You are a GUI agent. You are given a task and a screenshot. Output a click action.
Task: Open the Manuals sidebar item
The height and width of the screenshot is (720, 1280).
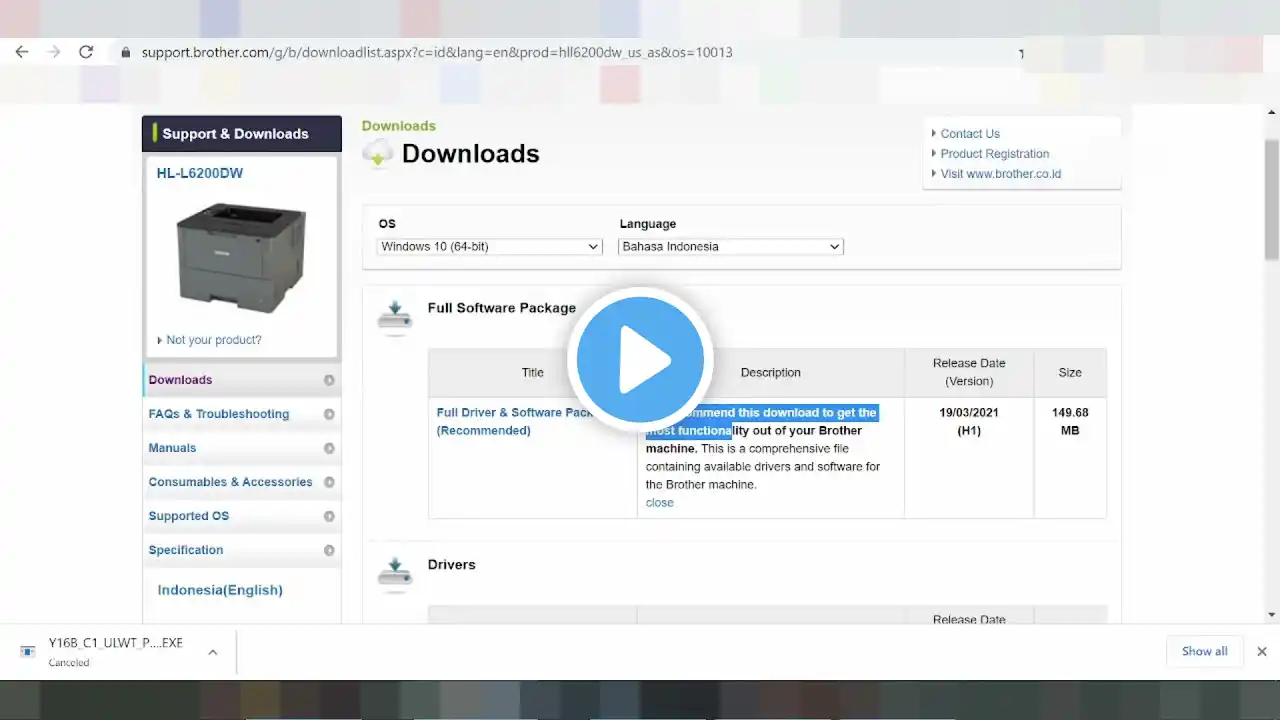[241, 448]
